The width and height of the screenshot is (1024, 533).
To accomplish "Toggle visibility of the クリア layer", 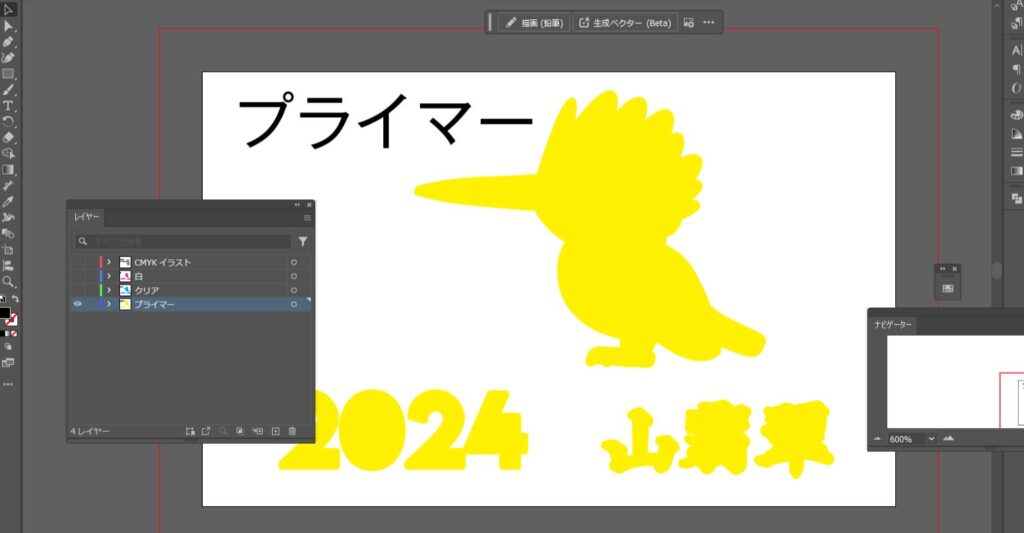I will (78, 290).
